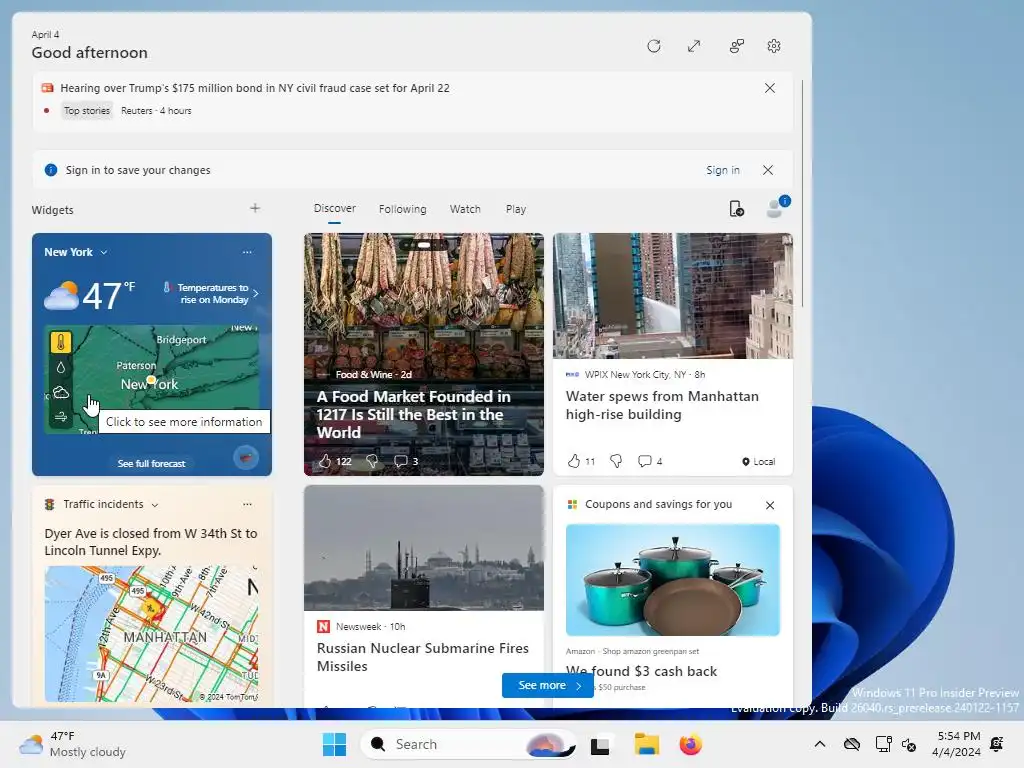
Task: Click the See more button
Action: tap(548, 685)
